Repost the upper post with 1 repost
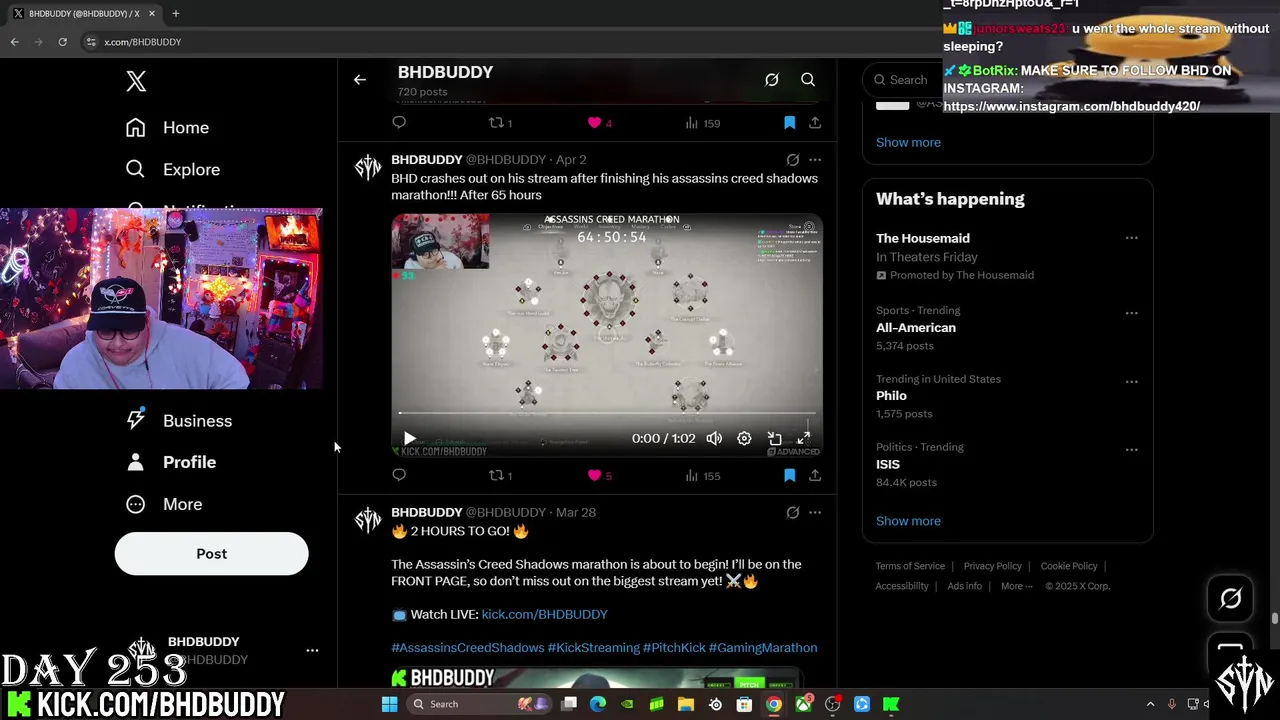This screenshot has width=1280, height=720. 500,122
